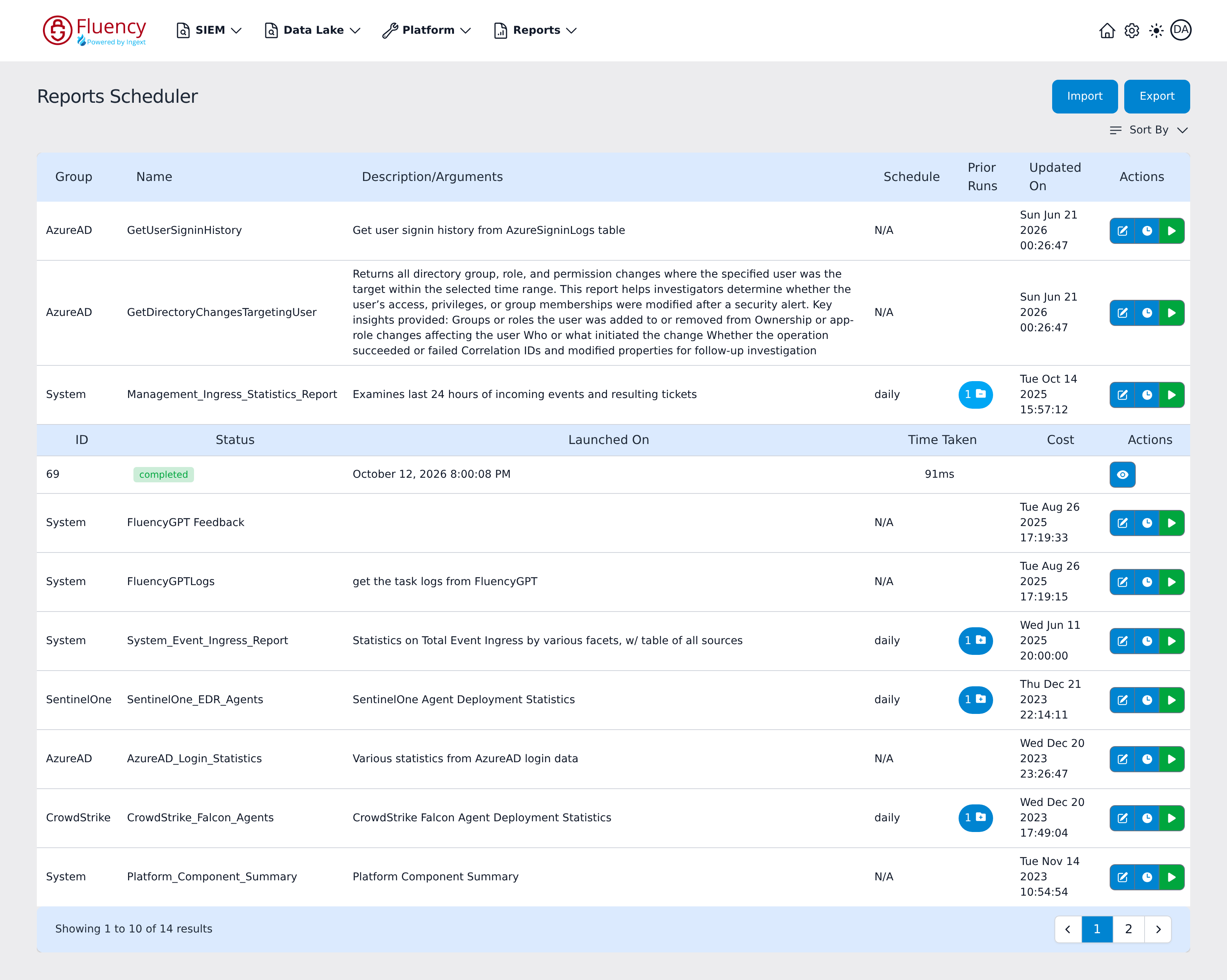Expand prior runs of SentinelOne_EDR_Agents
1227x980 pixels.
[x=975, y=699]
